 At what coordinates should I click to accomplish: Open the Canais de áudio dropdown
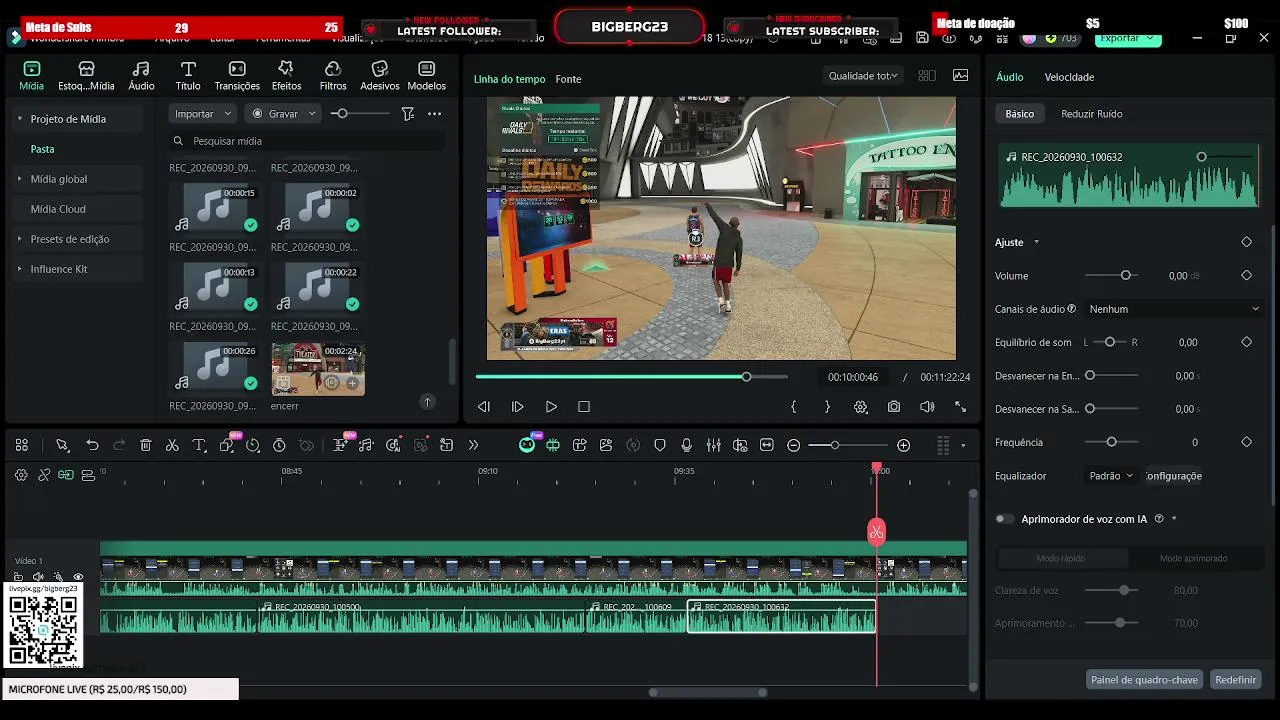[x=1174, y=309]
